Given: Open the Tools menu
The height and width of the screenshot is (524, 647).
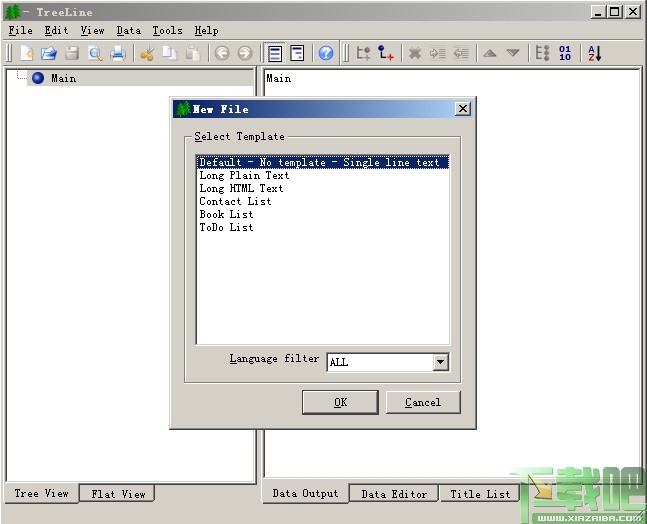Looking at the screenshot, I should pos(167,31).
